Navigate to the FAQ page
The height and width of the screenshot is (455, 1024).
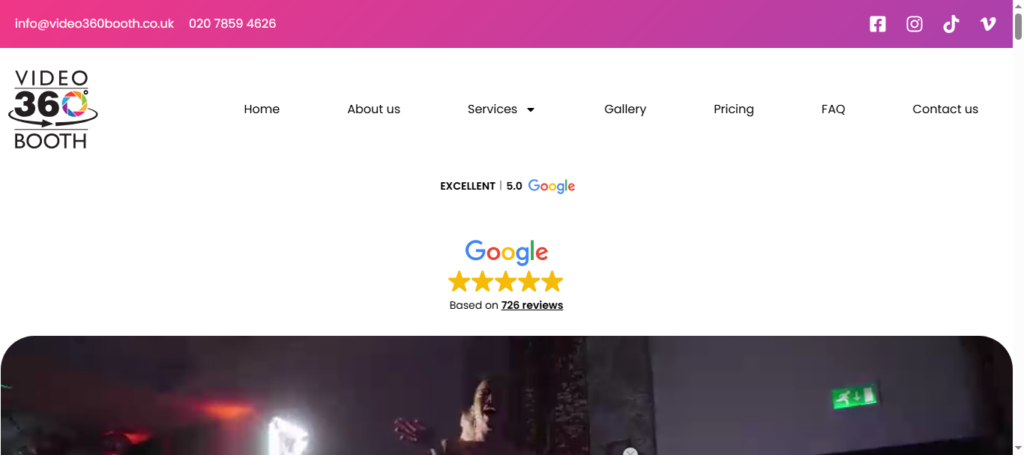click(x=833, y=109)
